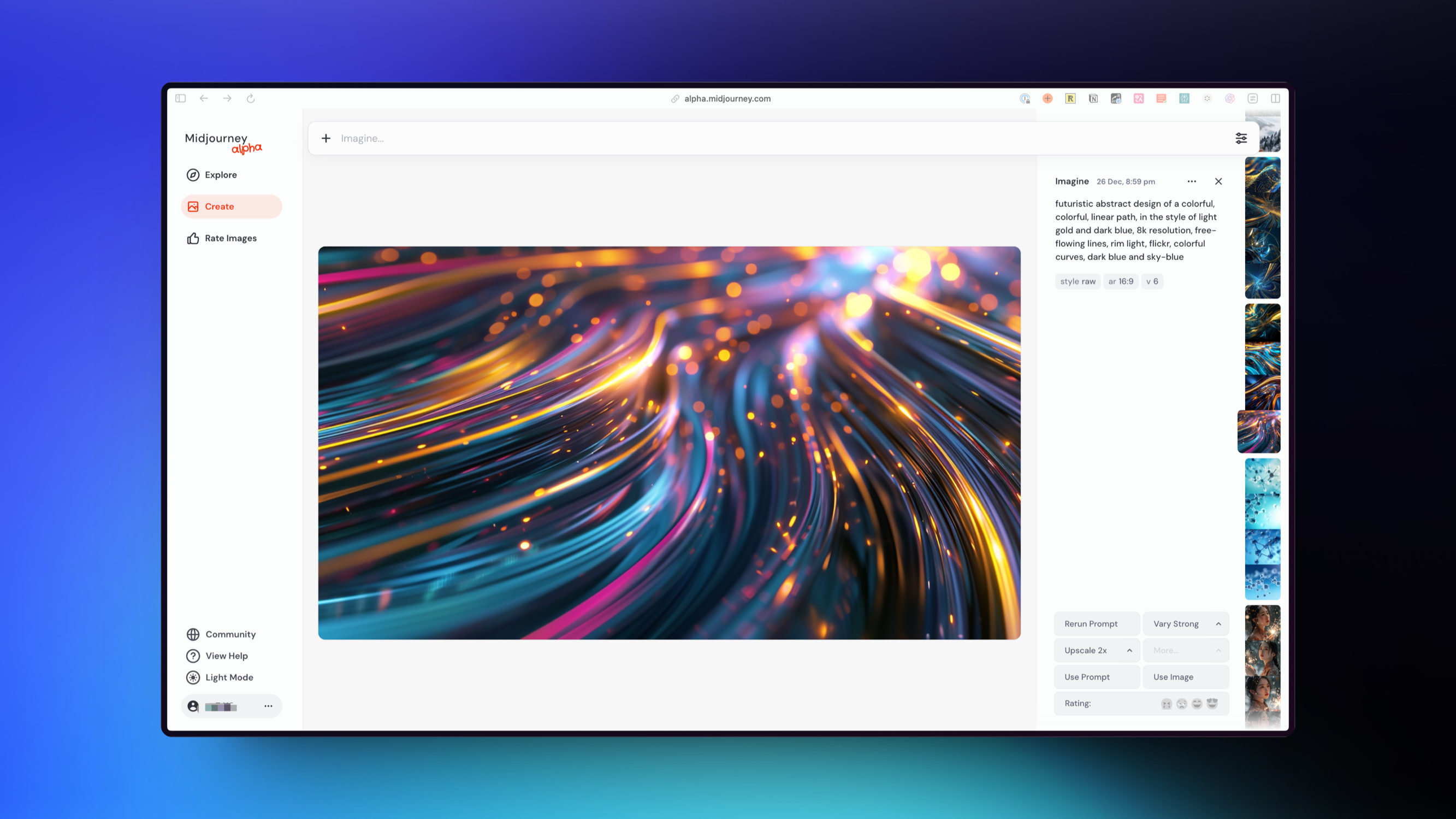This screenshot has height=819, width=1456.
Task: Click the yellow R extension icon
Action: [x=1070, y=98]
